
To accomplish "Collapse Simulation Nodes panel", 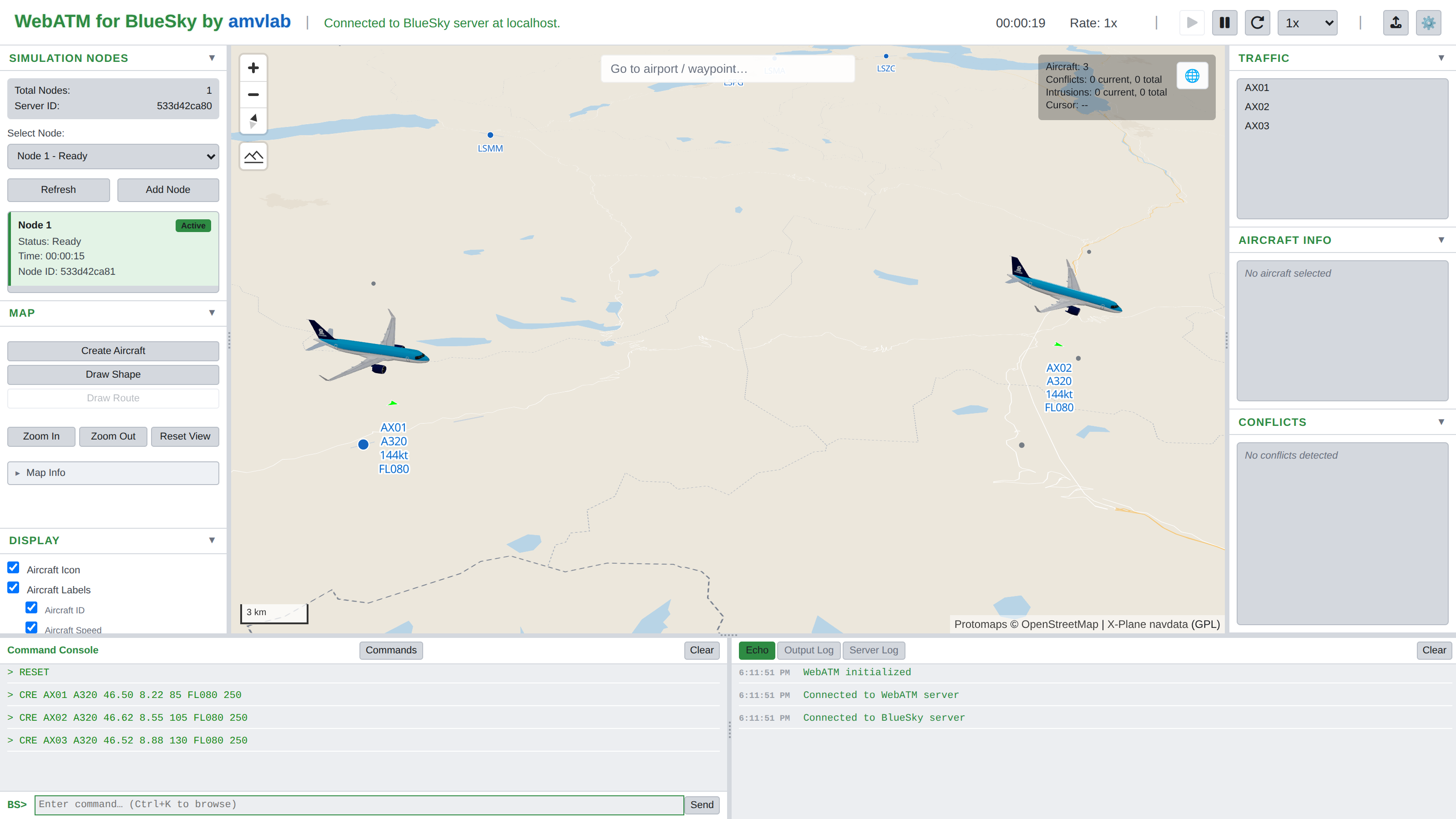I will (212, 58).
